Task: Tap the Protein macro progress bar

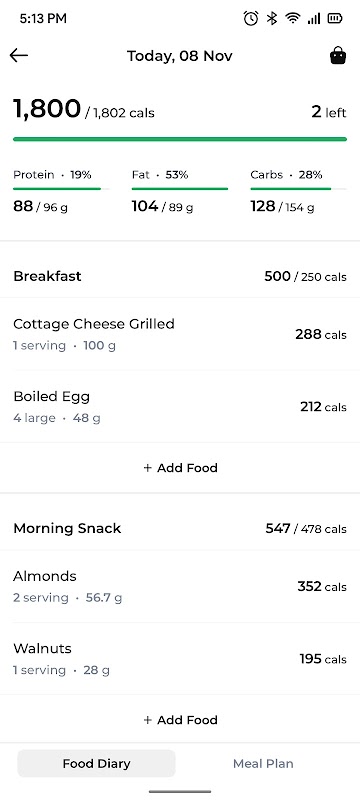Action: point(61,189)
